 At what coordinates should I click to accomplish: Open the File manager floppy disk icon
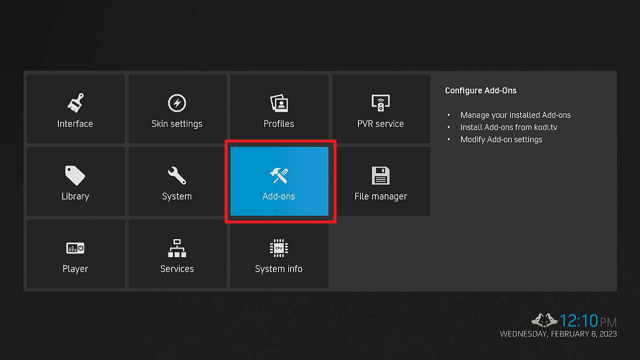(x=380, y=176)
